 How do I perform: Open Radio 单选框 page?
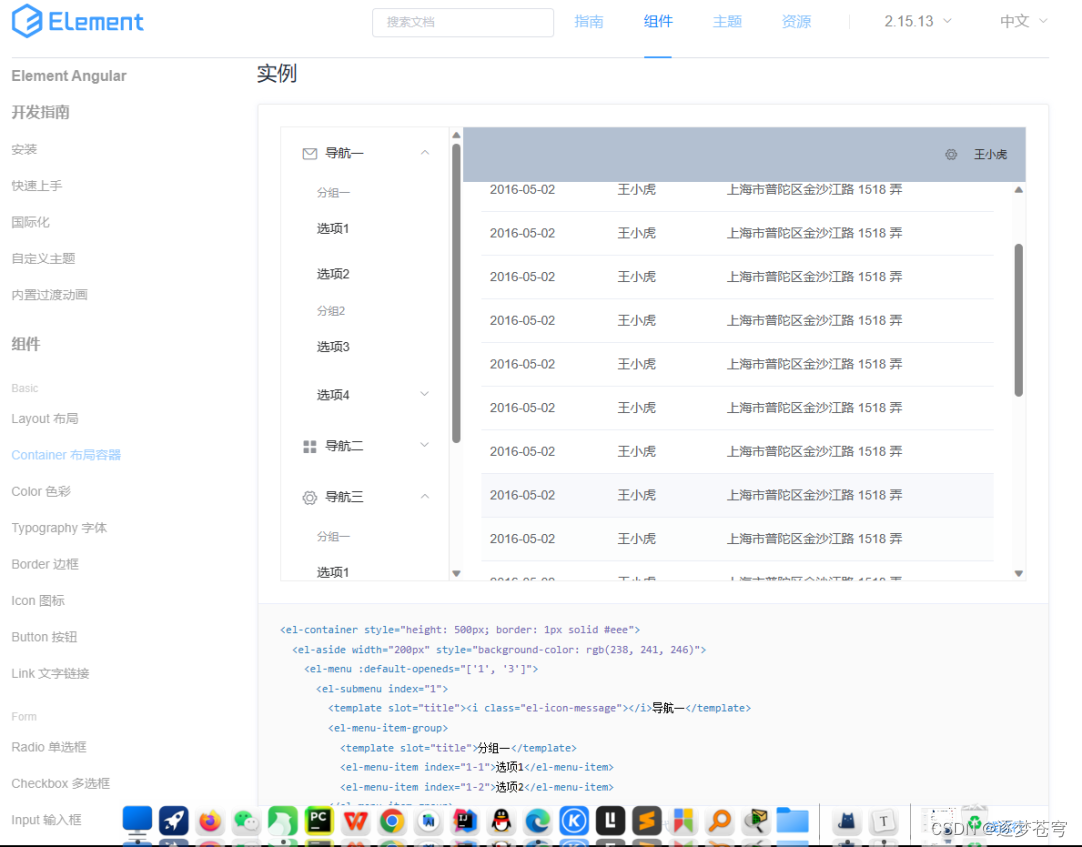click(x=49, y=747)
